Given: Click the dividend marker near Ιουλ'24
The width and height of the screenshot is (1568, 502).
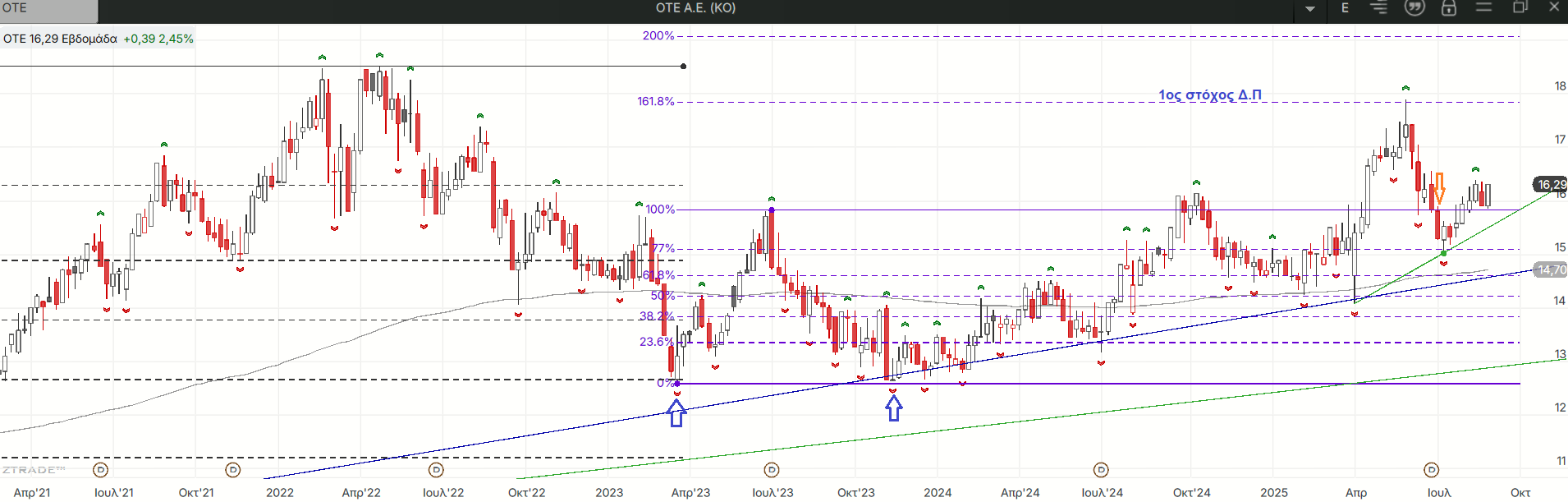Looking at the screenshot, I should [x=1101, y=470].
